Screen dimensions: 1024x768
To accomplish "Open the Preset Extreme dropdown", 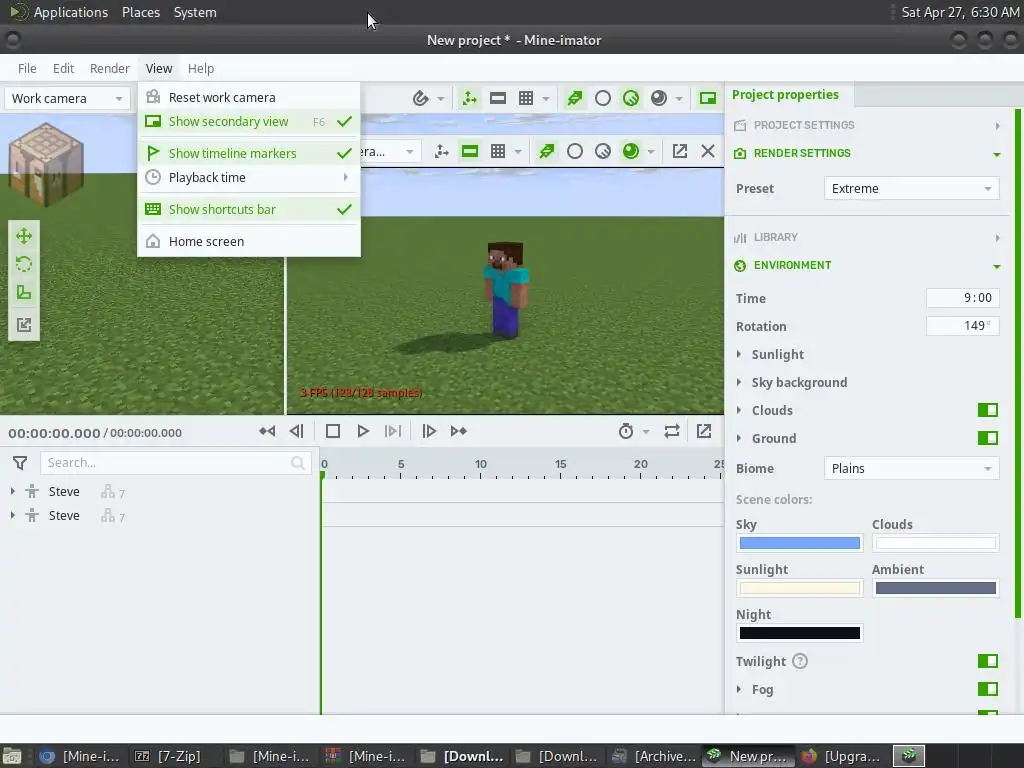I will tap(912, 189).
